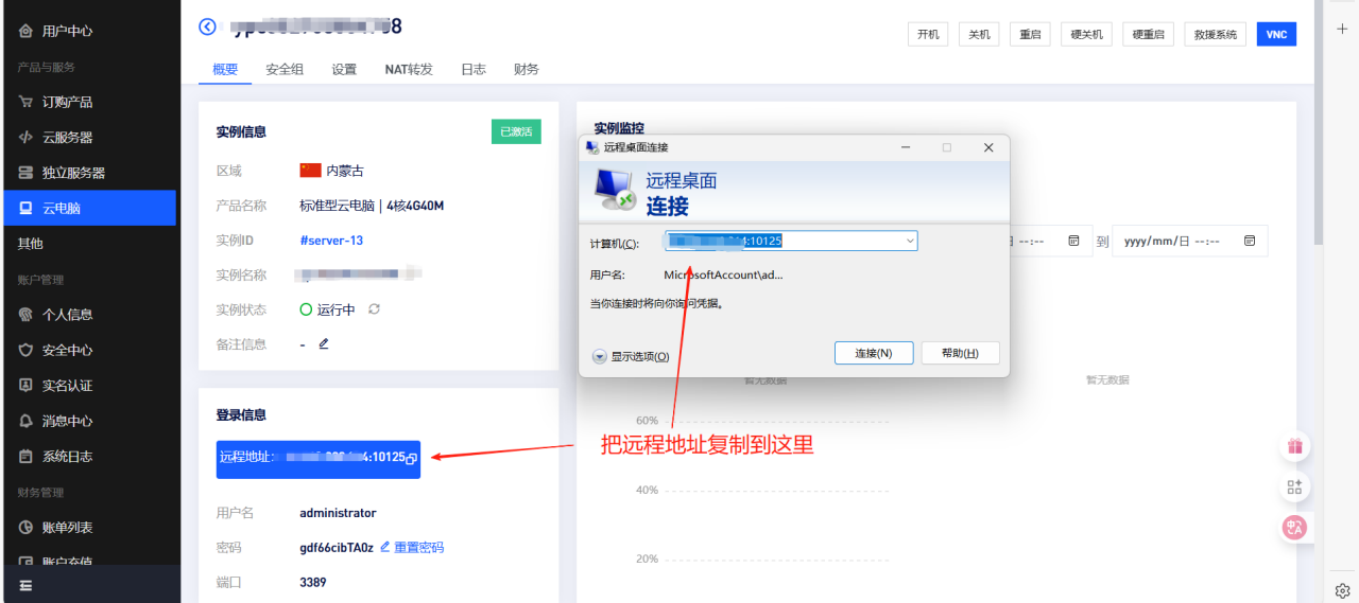This screenshot has height=603, width=1359.
Task: Toggle the sidebar collapse hamburger icon
Action: point(26,585)
